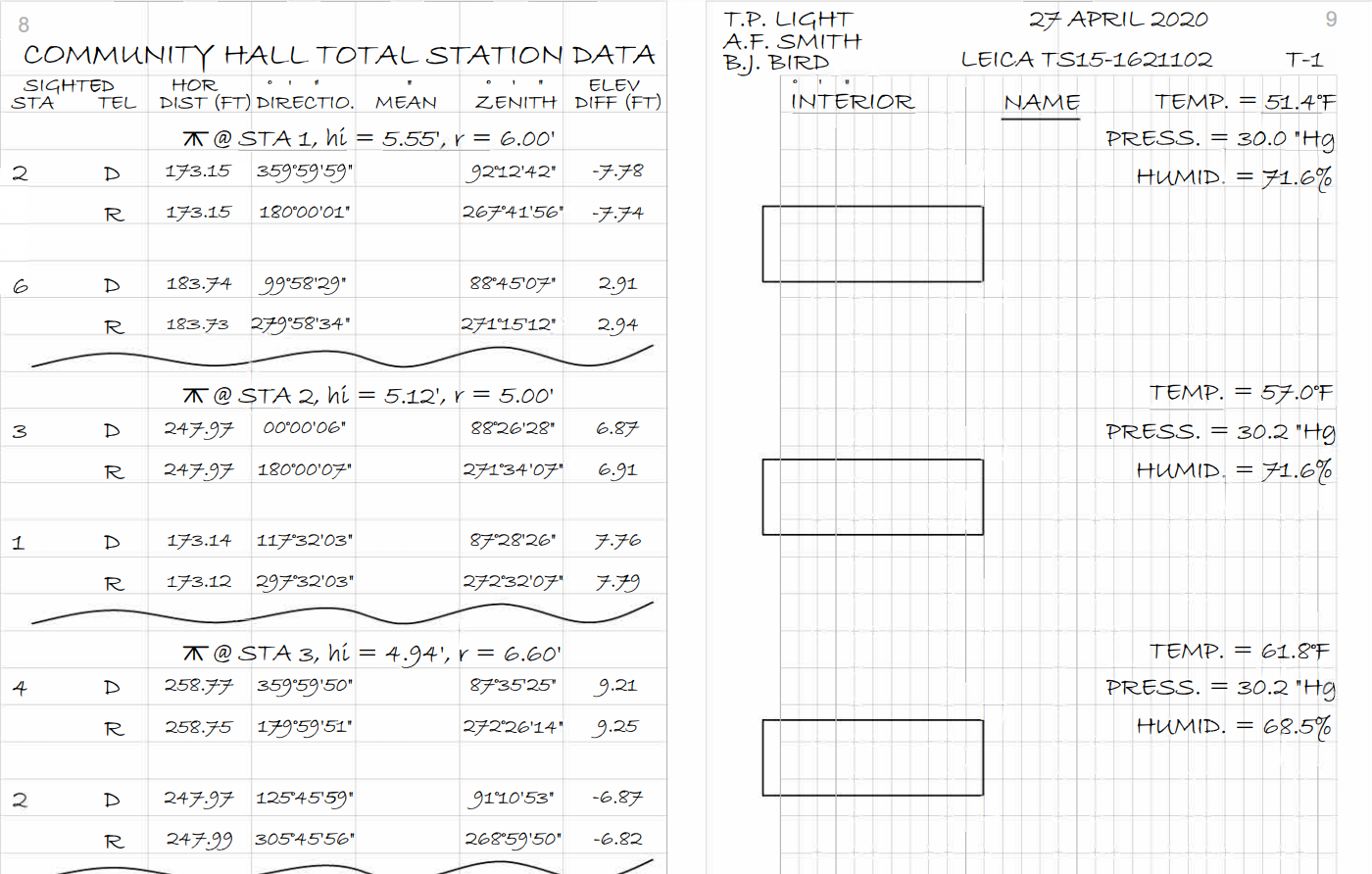The width and height of the screenshot is (1372, 874).
Task: Click the 'TEL' column header
Action: coord(117,102)
